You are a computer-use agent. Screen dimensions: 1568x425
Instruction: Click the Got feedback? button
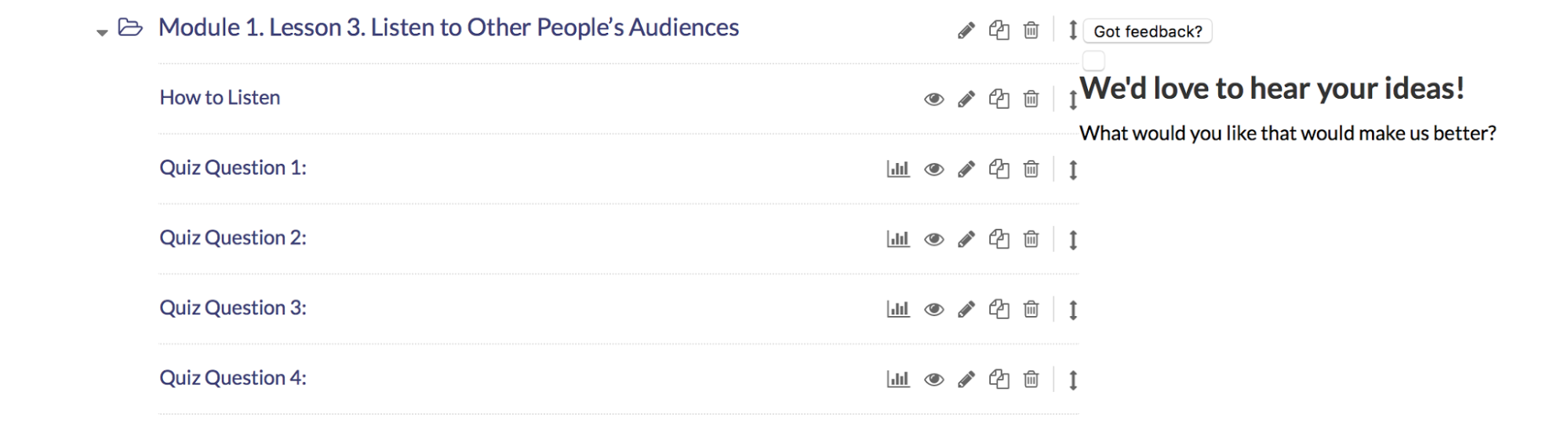pyautogui.click(x=1148, y=31)
